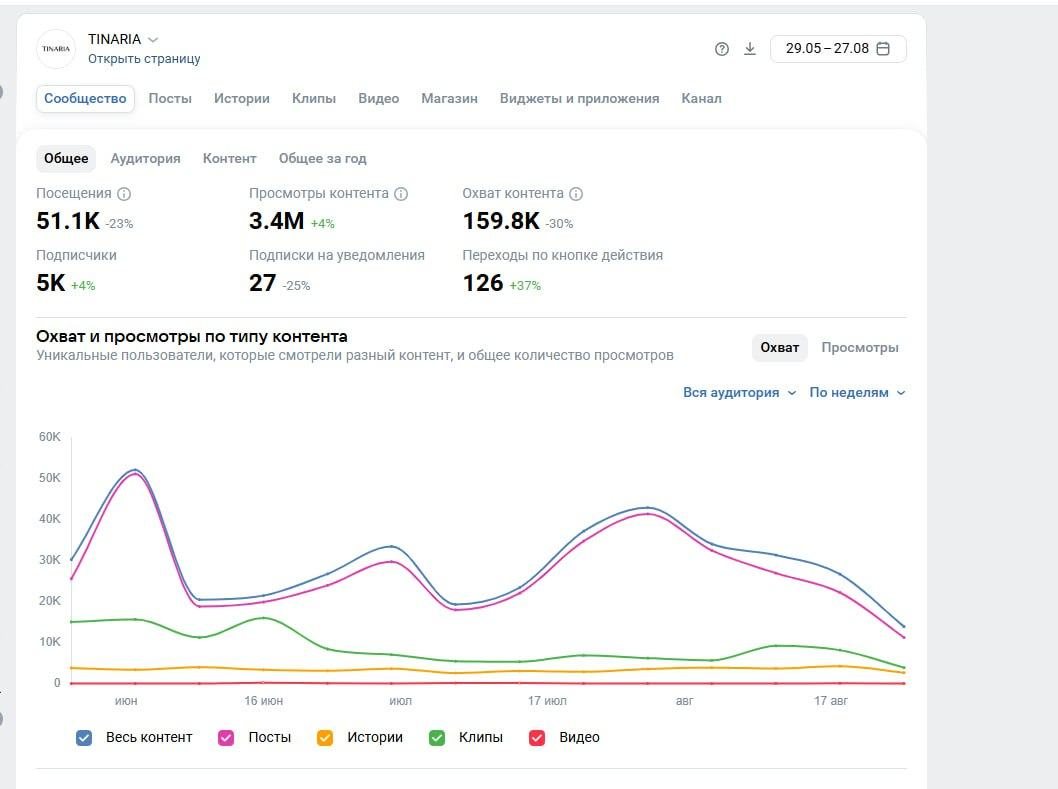The image size is (1058, 789).
Task: Select the Сообщество tab
Action: point(85,99)
